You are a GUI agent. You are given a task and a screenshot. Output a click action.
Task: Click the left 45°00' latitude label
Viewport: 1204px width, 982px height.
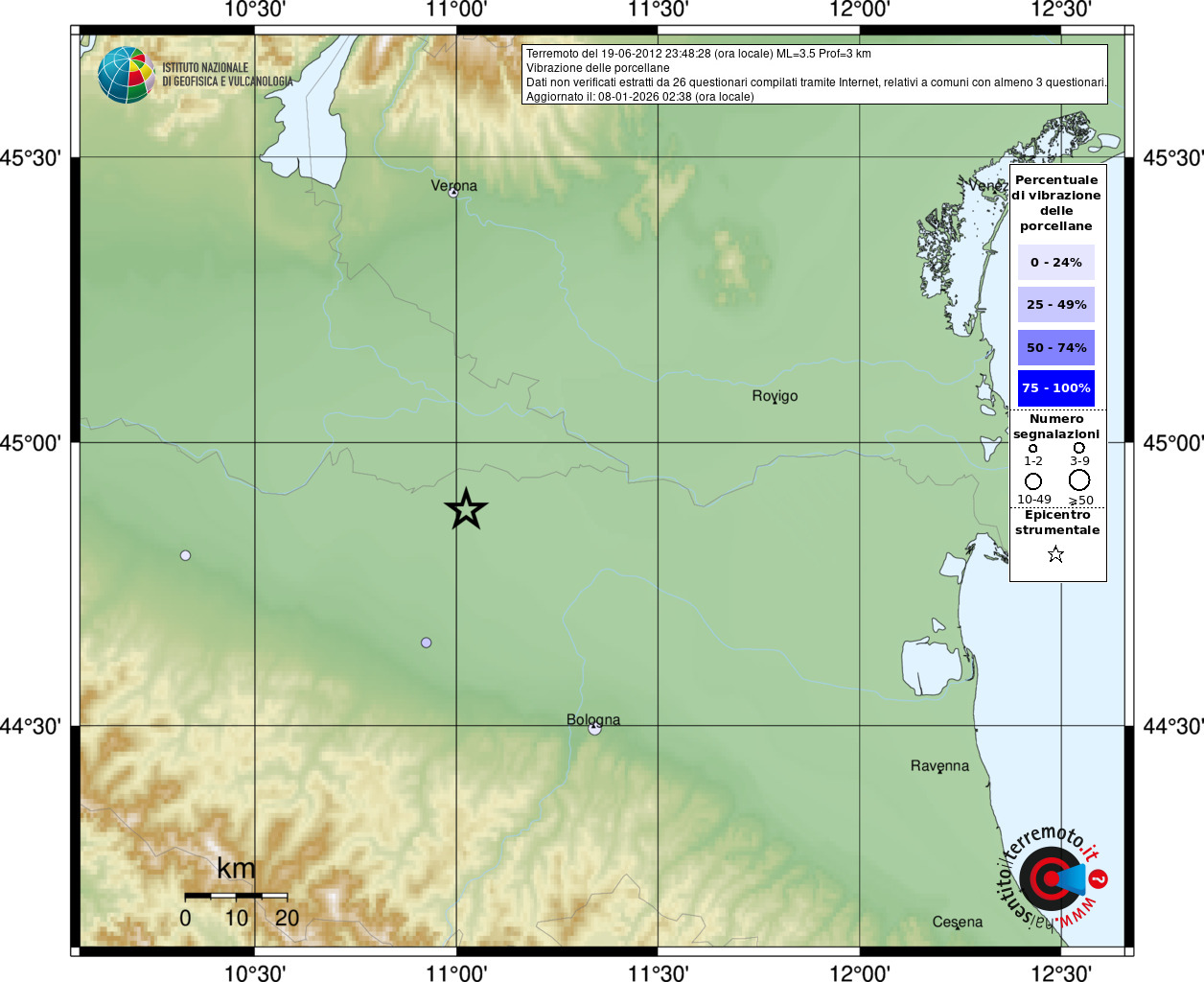pos(31,443)
